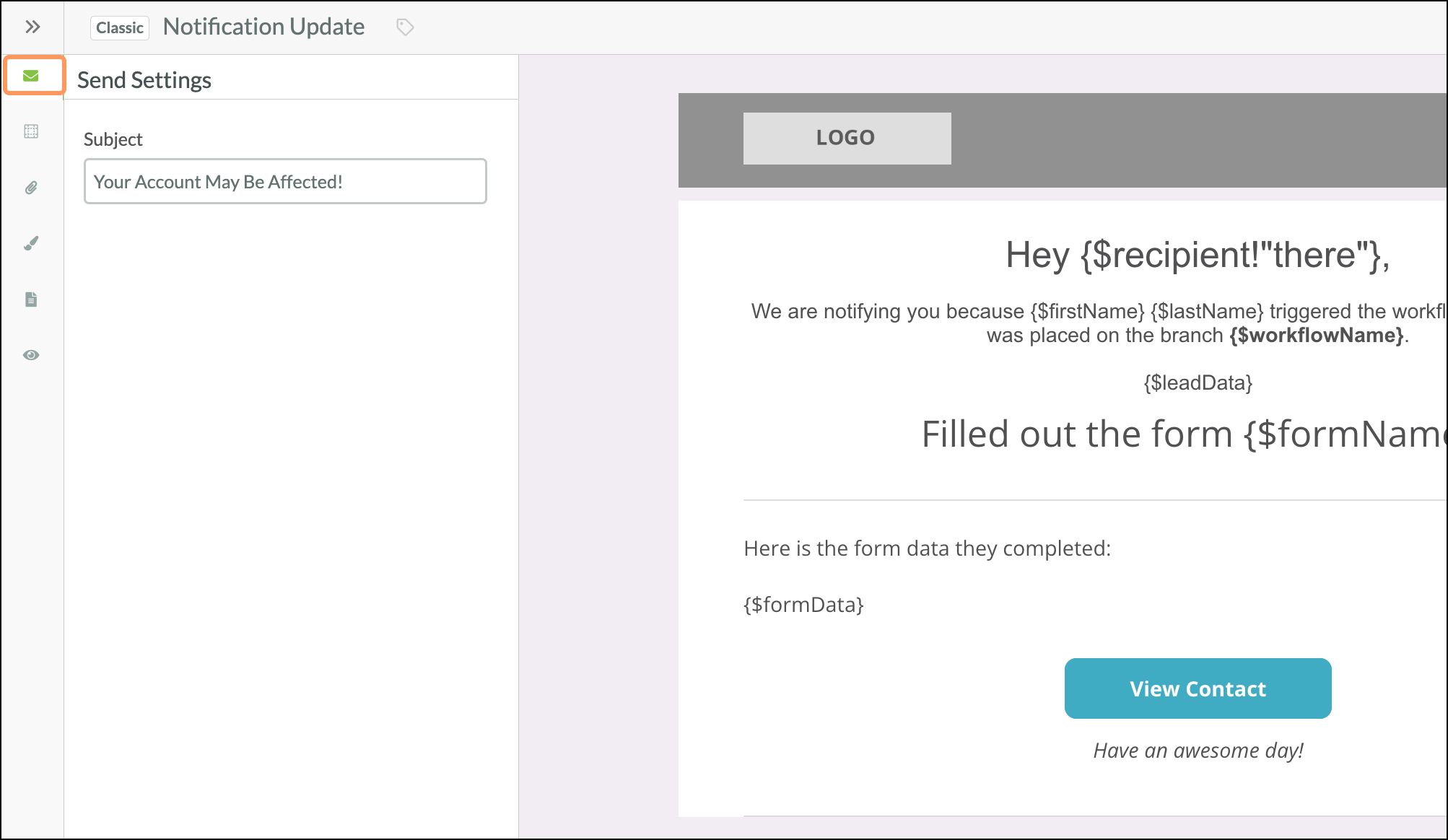
Task: Click the Hey {$recipient} greeting heading
Action: pyautogui.click(x=1198, y=255)
